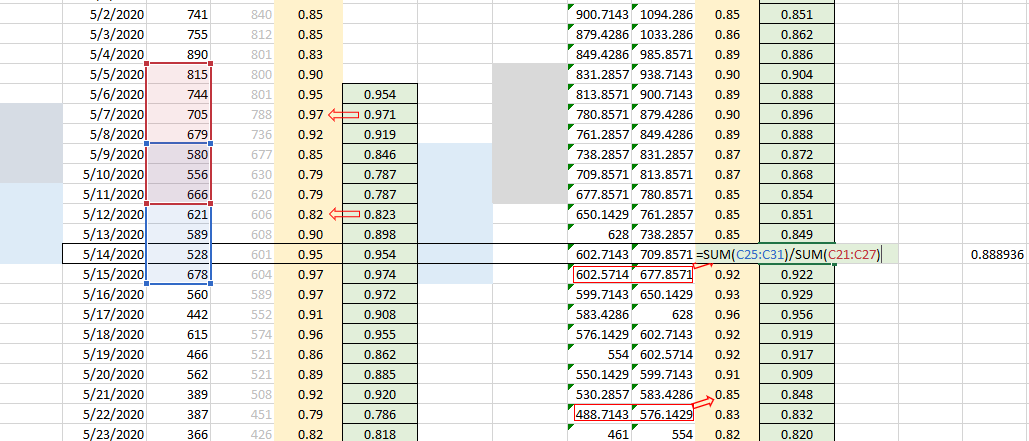Select the cell showing 0.888936
The width and height of the screenshot is (1029, 441).
click(997, 254)
